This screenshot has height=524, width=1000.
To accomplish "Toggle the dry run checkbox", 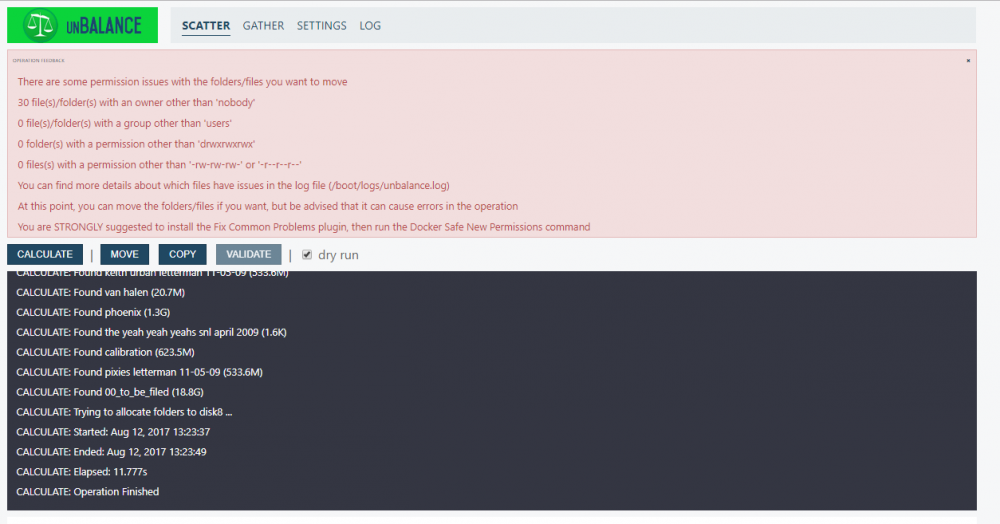I will click(307, 254).
